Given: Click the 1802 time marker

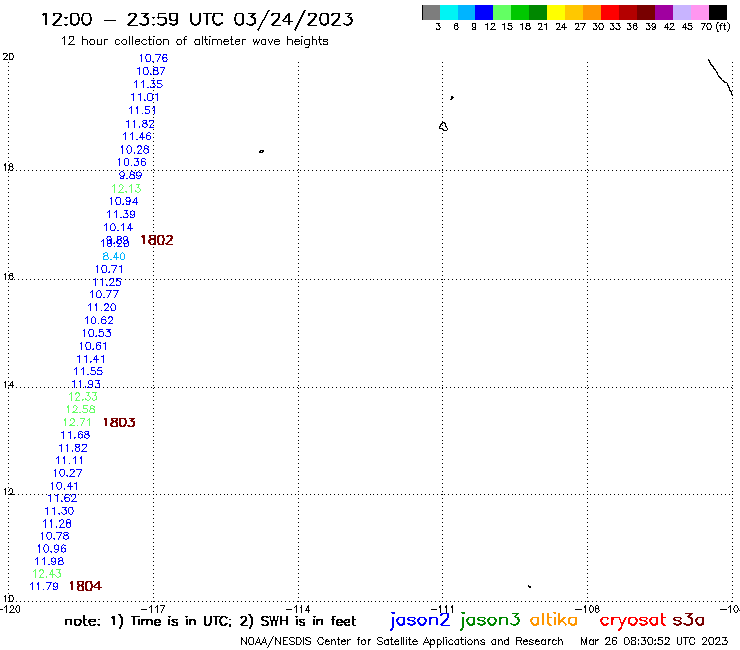Looking at the screenshot, I should point(157,240).
